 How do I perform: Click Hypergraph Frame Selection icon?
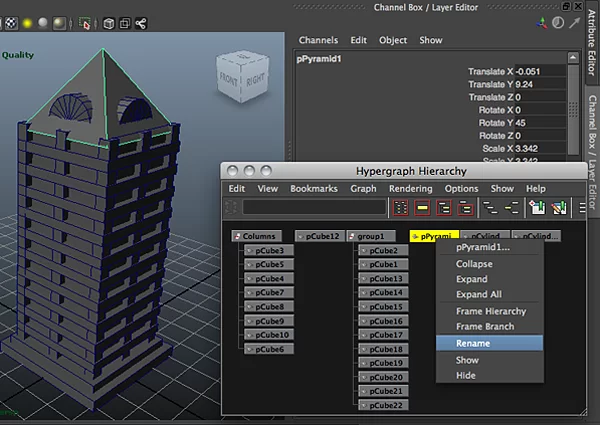422,208
